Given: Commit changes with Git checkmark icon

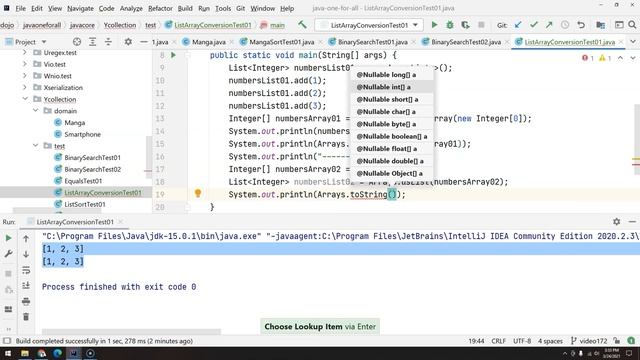Looking at the screenshot, I should (533, 25).
